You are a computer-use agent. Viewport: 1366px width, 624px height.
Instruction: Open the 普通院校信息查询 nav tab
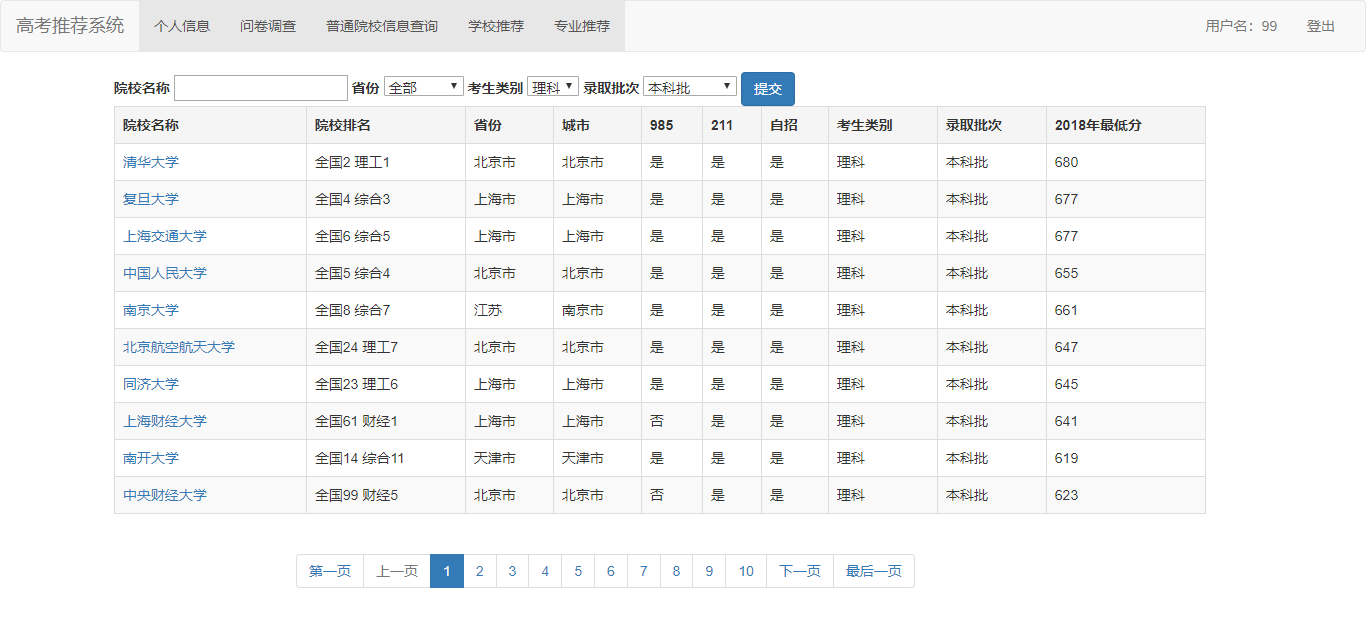(x=382, y=26)
